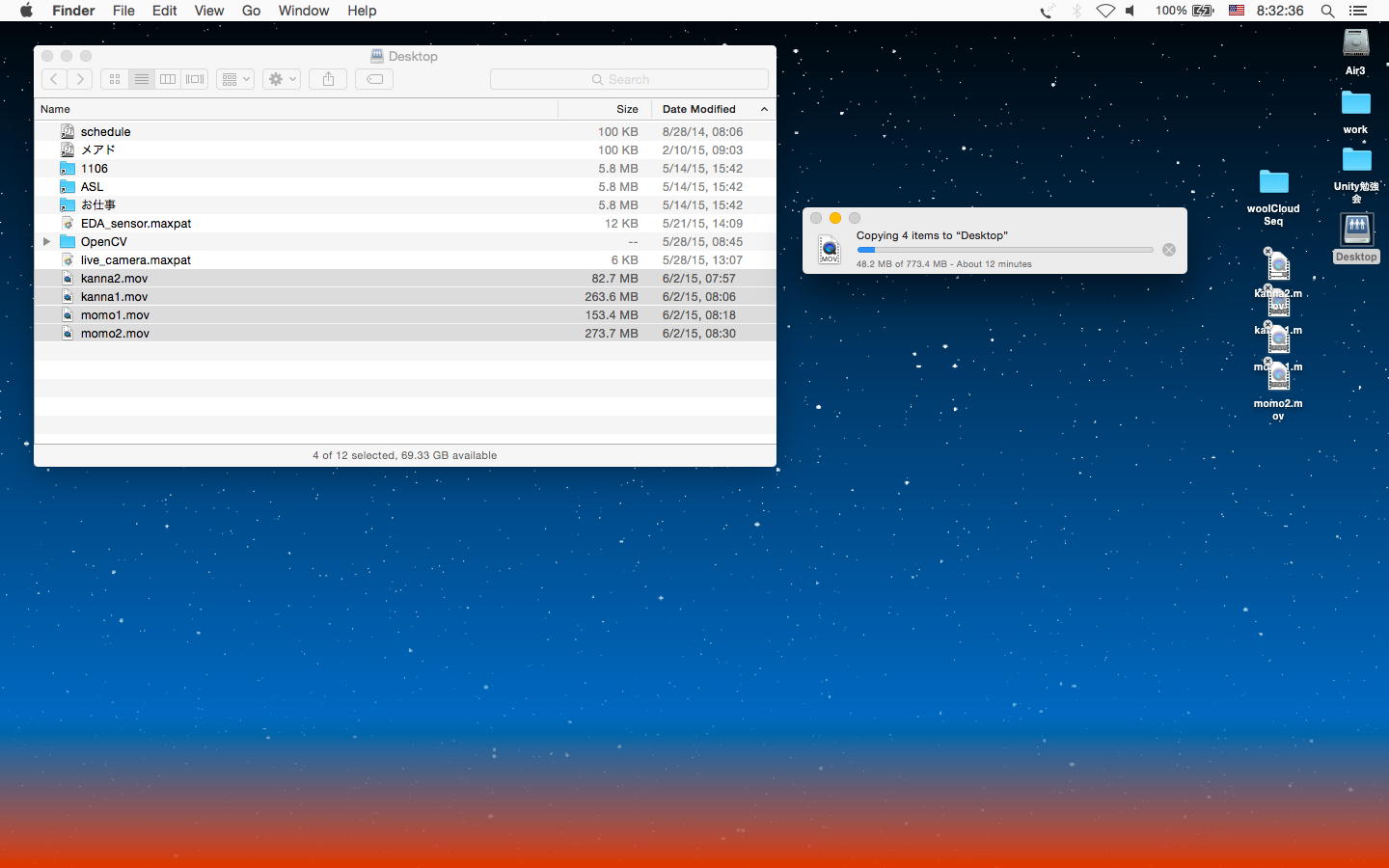
Task: Open the Arrange items dropdown
Action: [x=235, y=79]
